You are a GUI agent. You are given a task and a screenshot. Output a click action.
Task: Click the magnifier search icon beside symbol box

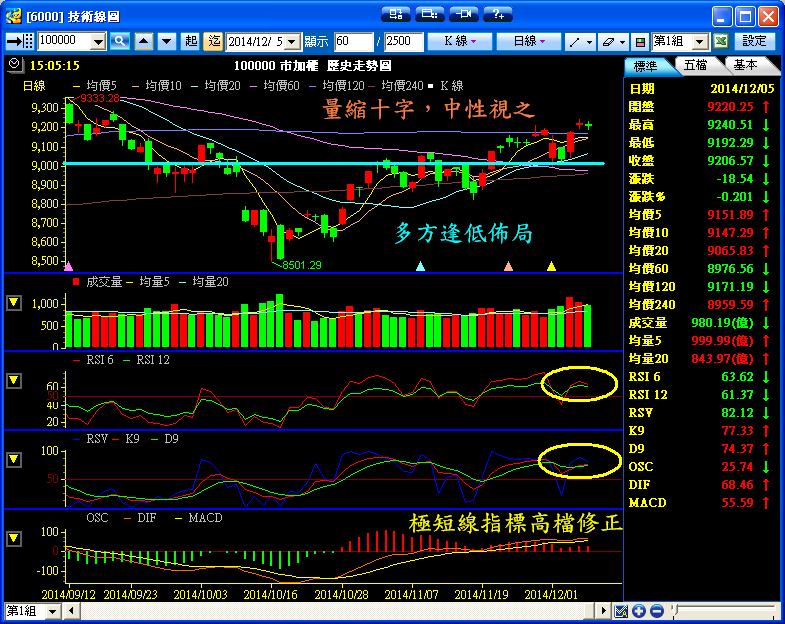point(120,41)
